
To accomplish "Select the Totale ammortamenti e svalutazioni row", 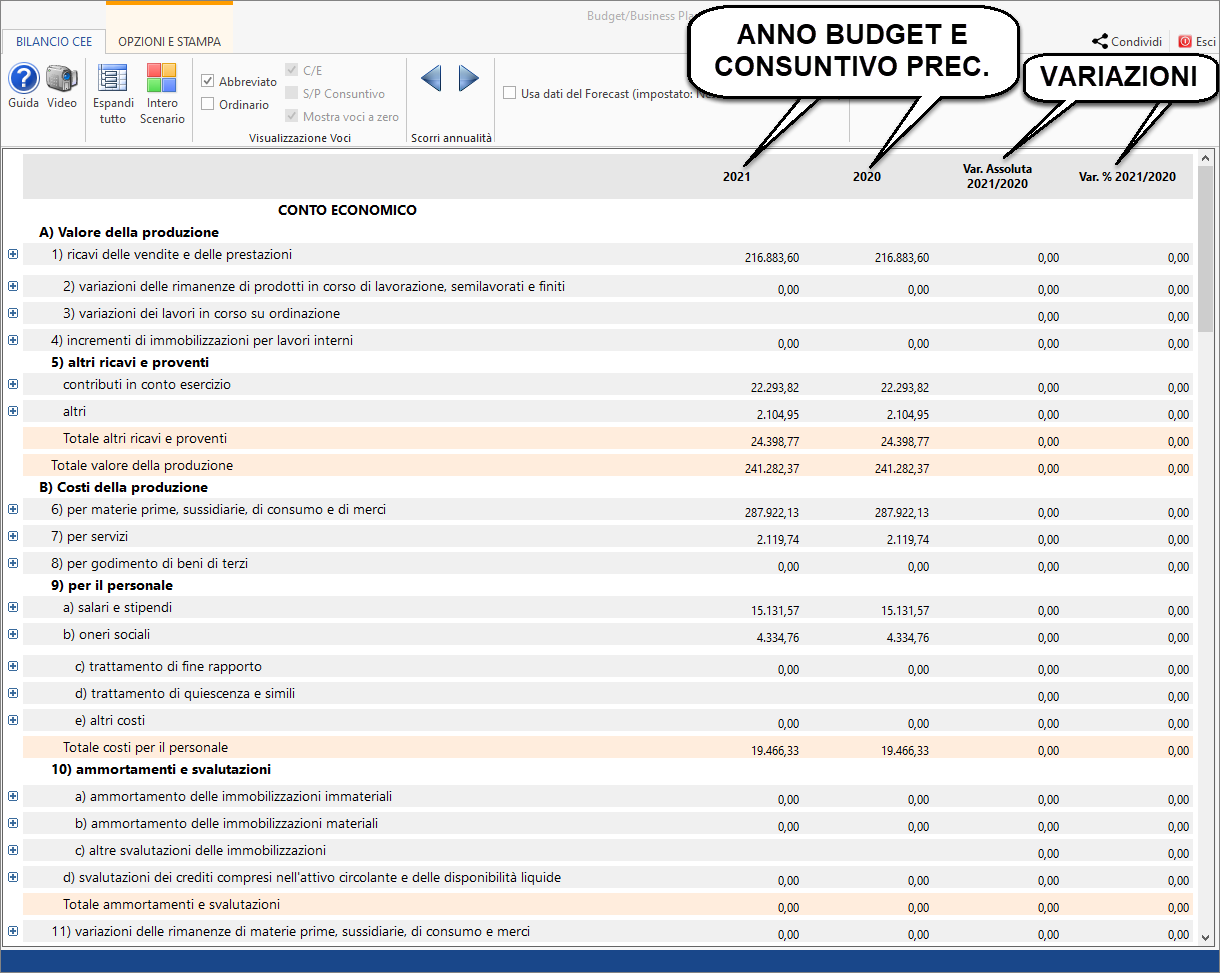I will [608, 904].
